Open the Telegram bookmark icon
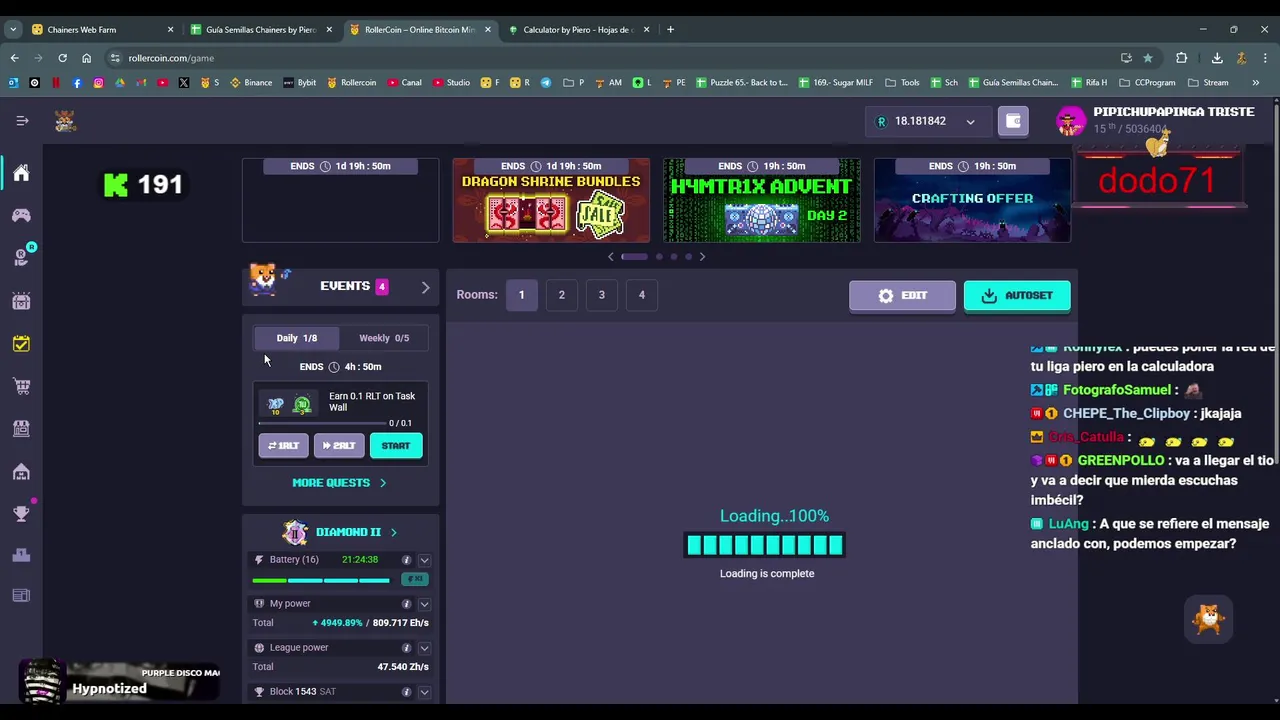 coord(546,83)
